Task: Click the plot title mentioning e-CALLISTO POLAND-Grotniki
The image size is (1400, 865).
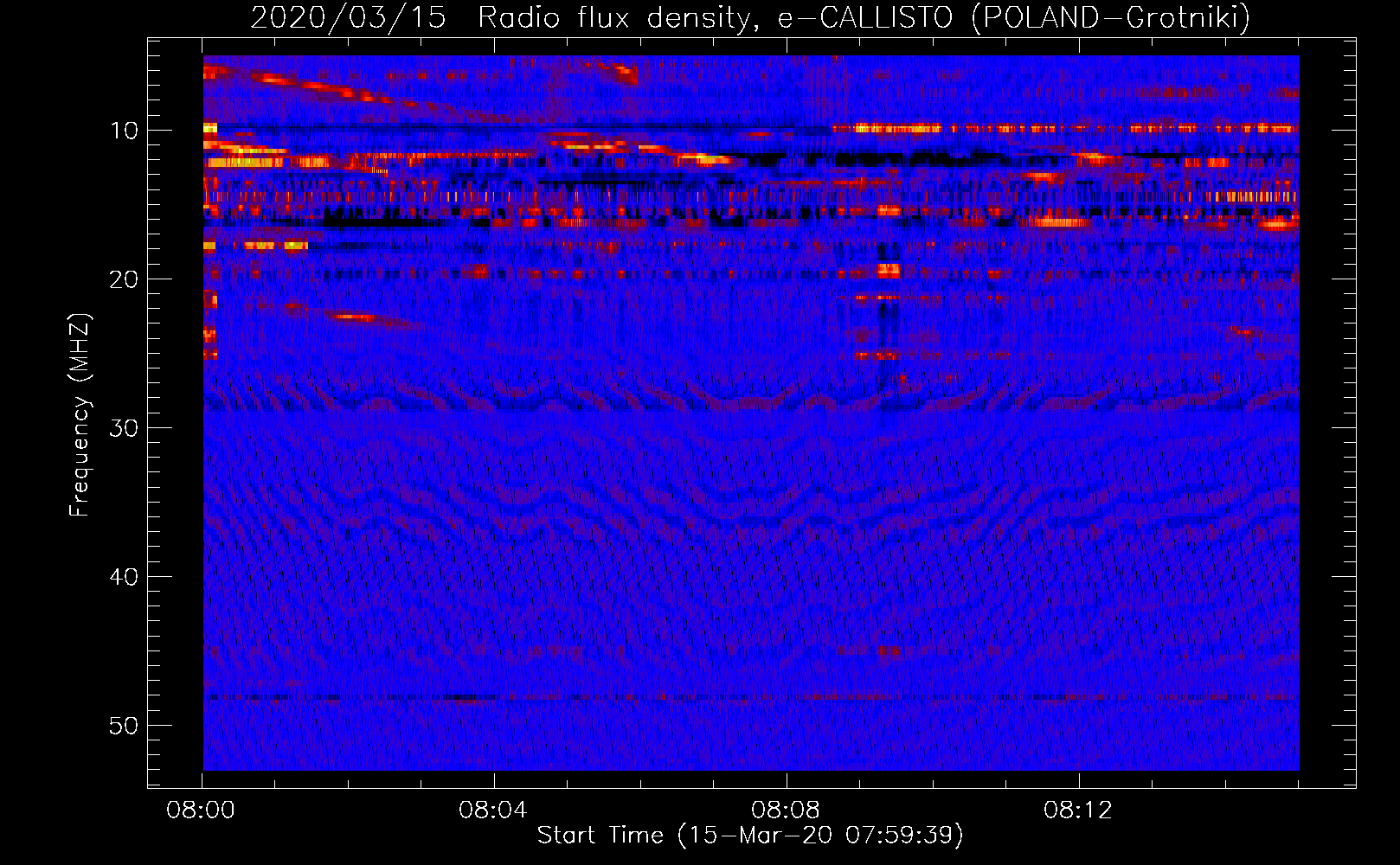Action: tap(750, 17)
